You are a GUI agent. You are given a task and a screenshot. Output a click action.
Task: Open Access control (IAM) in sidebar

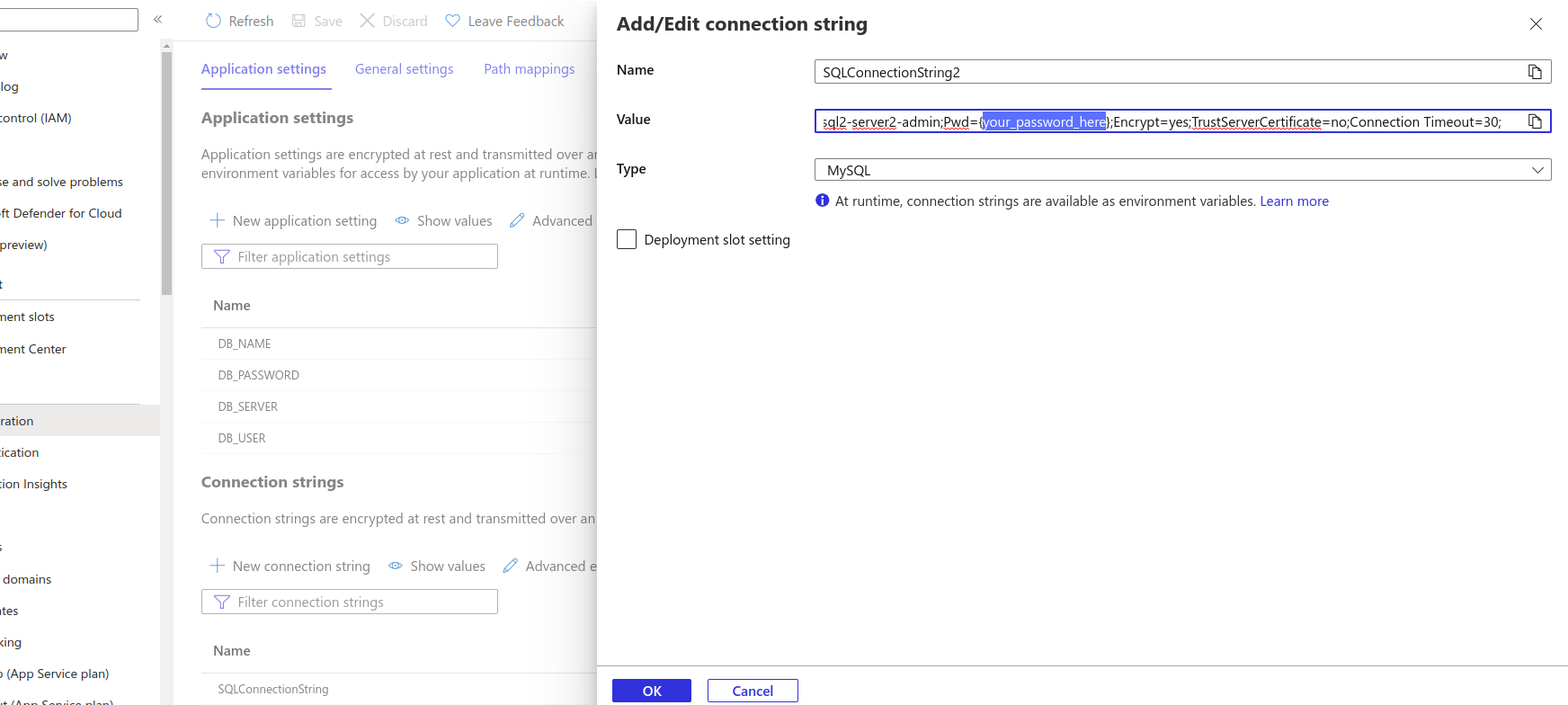click(x=36, y=118)
